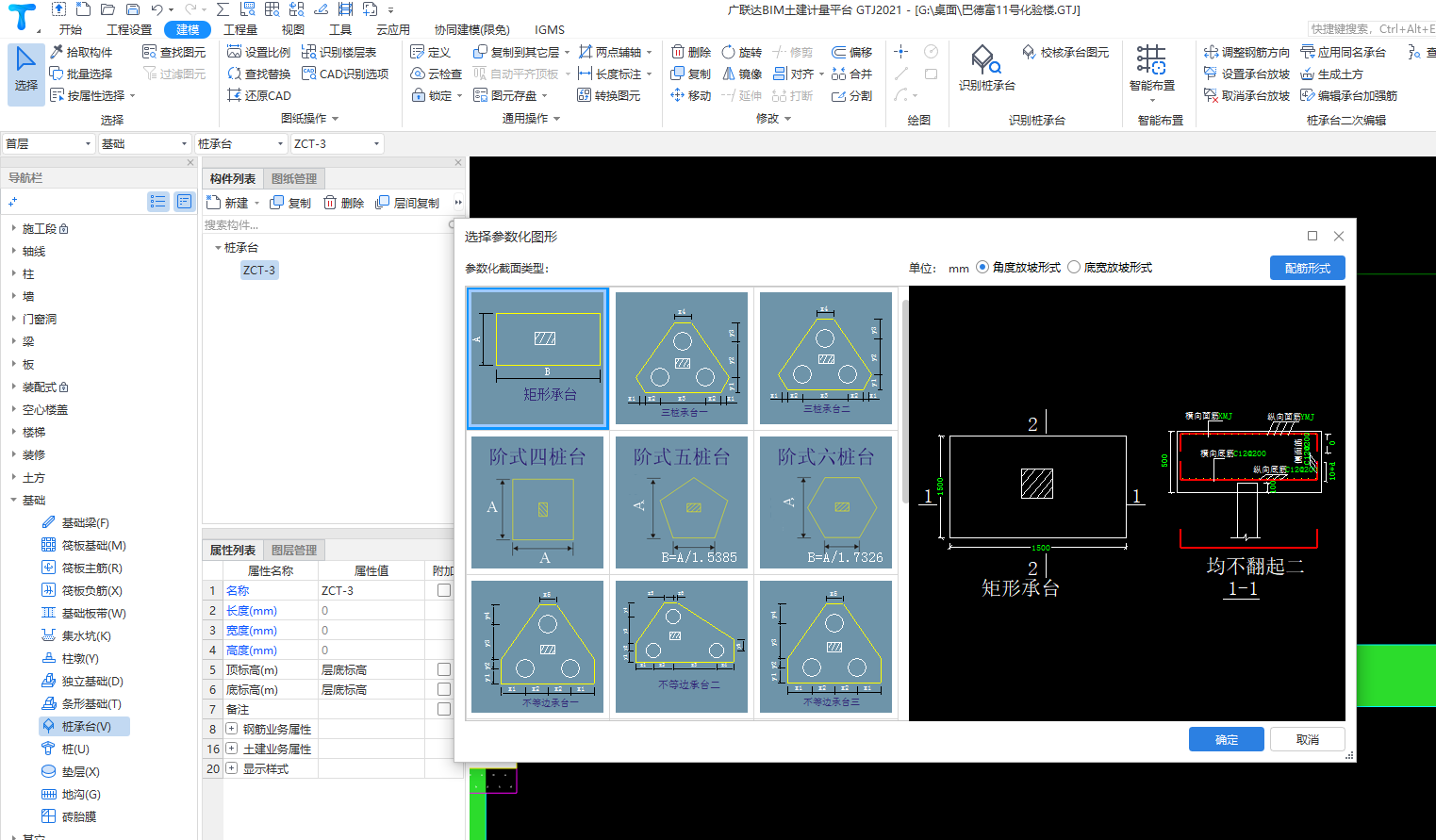Select 集水坑(K) in the navigation tree

[76, 635]
